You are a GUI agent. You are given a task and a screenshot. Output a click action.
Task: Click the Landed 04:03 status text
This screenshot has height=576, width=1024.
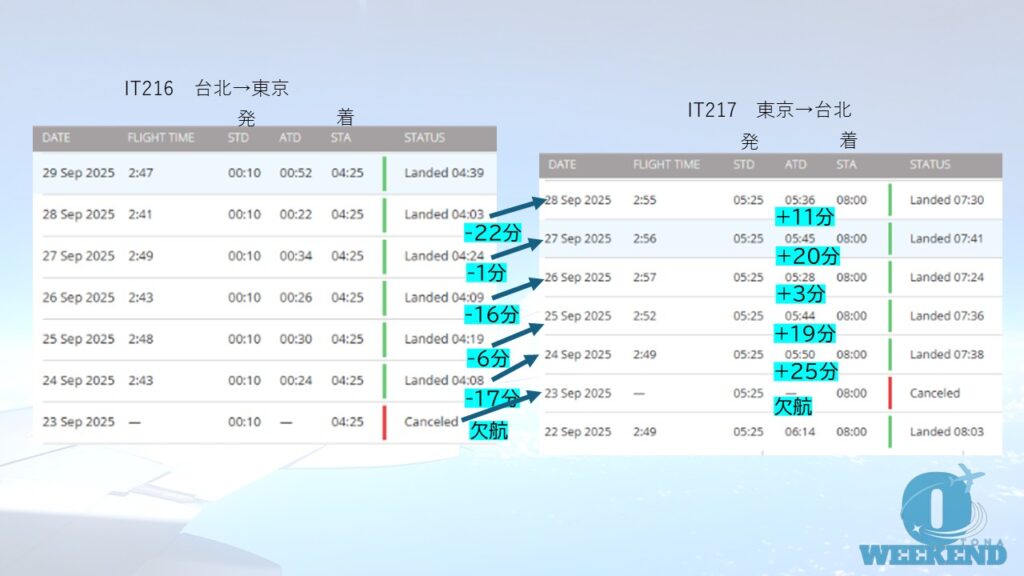(x=443, y=214)
